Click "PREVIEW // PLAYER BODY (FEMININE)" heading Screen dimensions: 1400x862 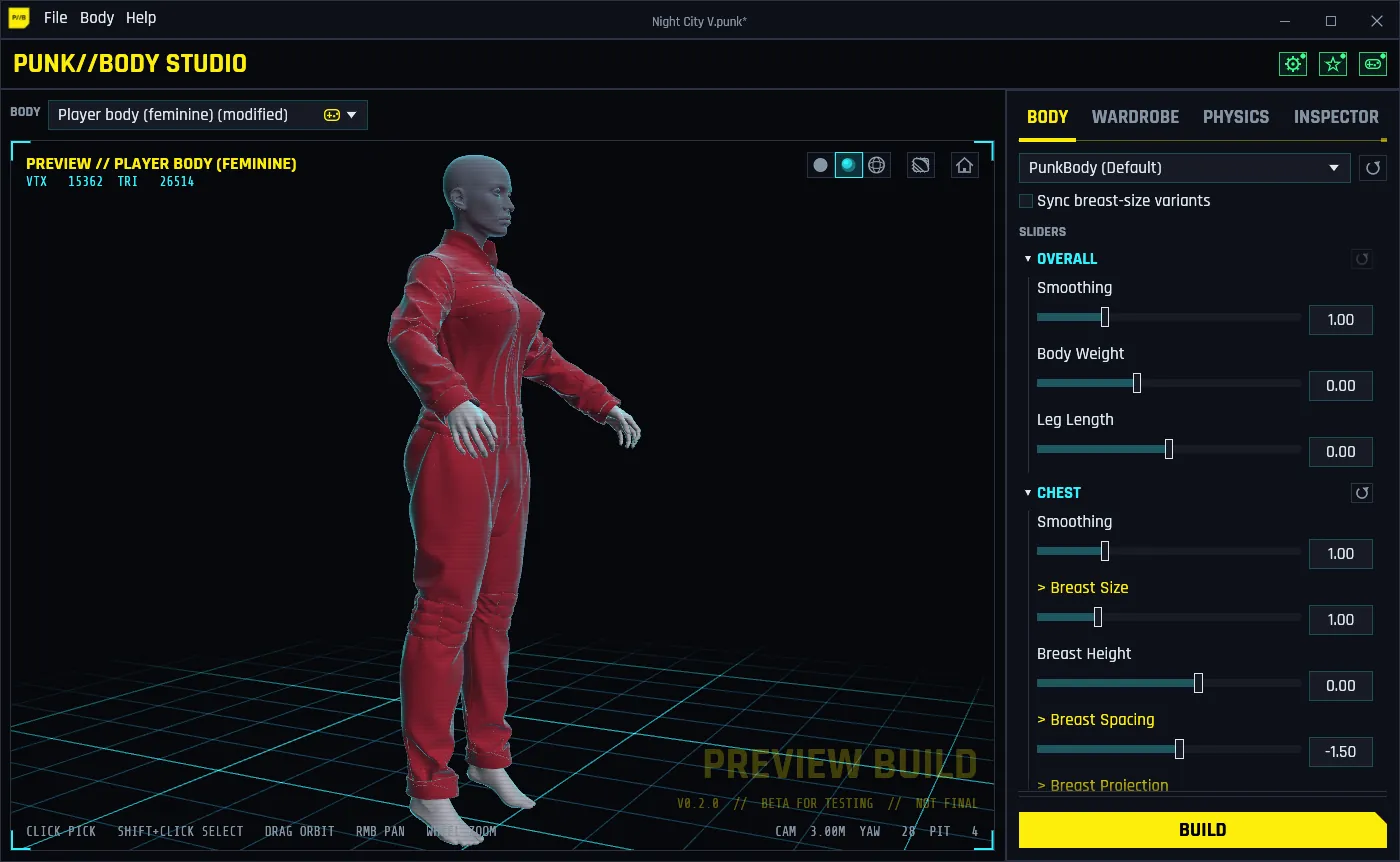tap(161, 164)
